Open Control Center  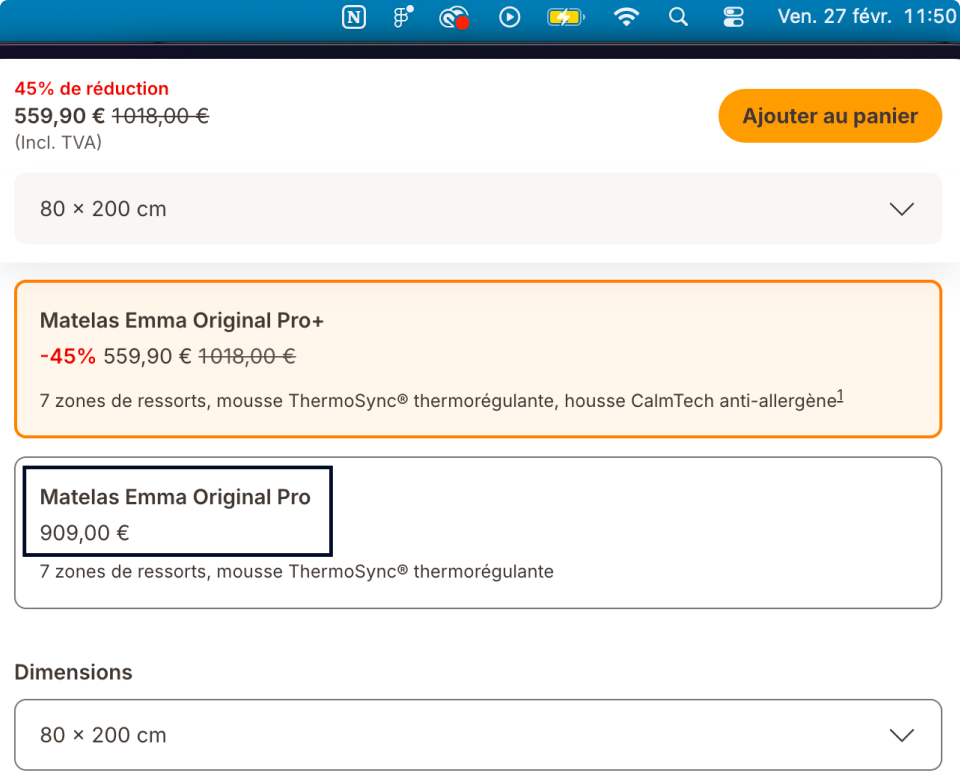(x=733, y=17)
